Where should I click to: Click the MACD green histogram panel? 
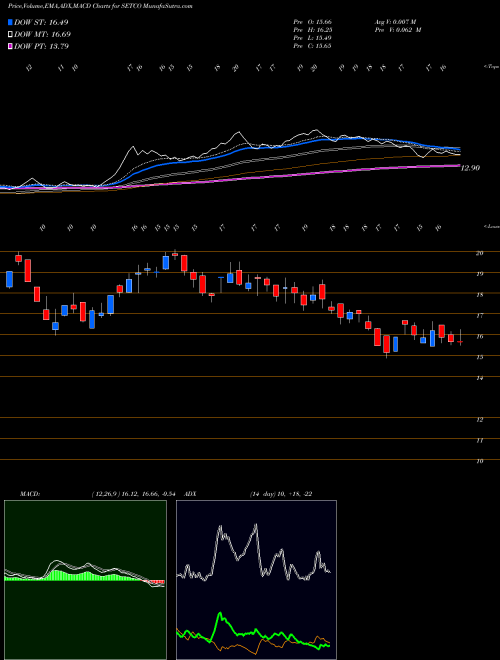(x=85, y=580)
